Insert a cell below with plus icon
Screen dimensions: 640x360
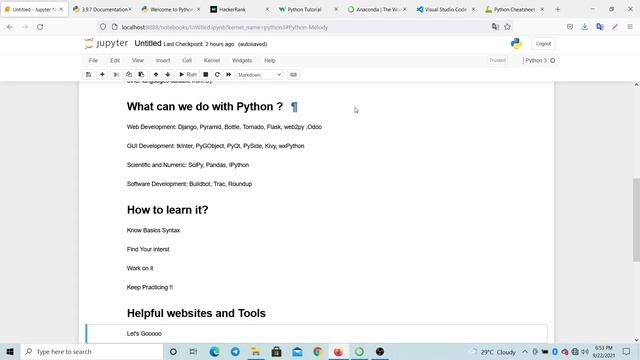[102, 75]
